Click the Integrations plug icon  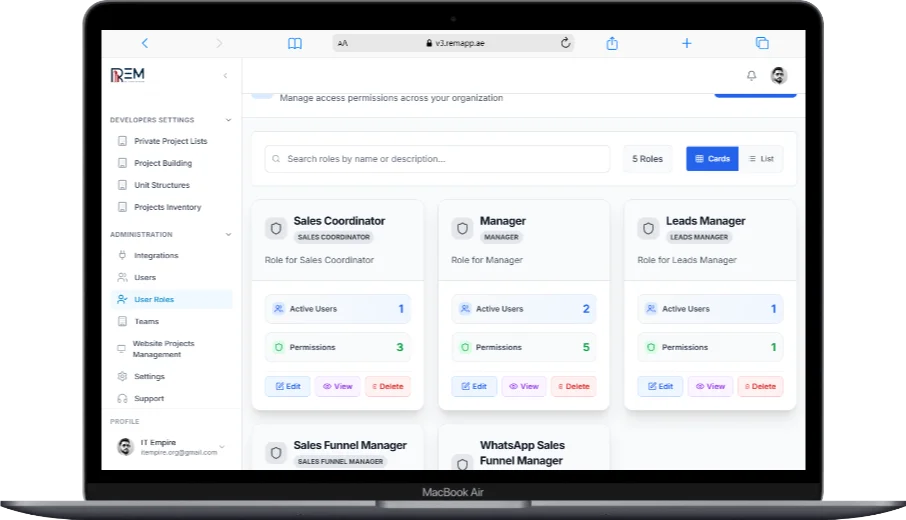tap(122, 255)
